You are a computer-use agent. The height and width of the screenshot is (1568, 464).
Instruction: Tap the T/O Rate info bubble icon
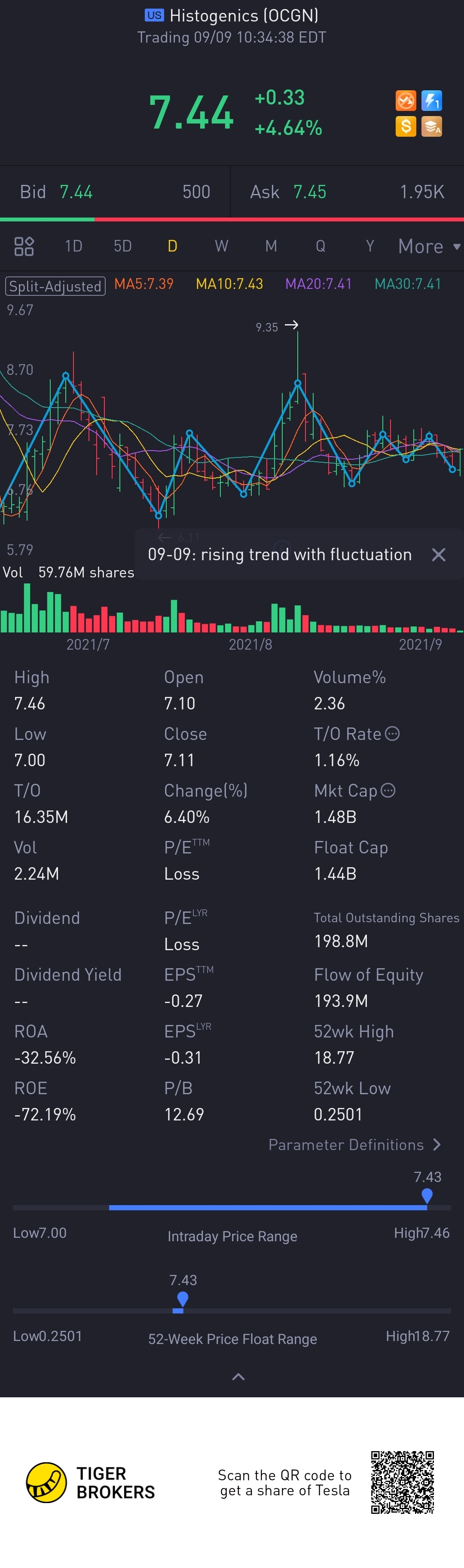(x=393, y=733)
